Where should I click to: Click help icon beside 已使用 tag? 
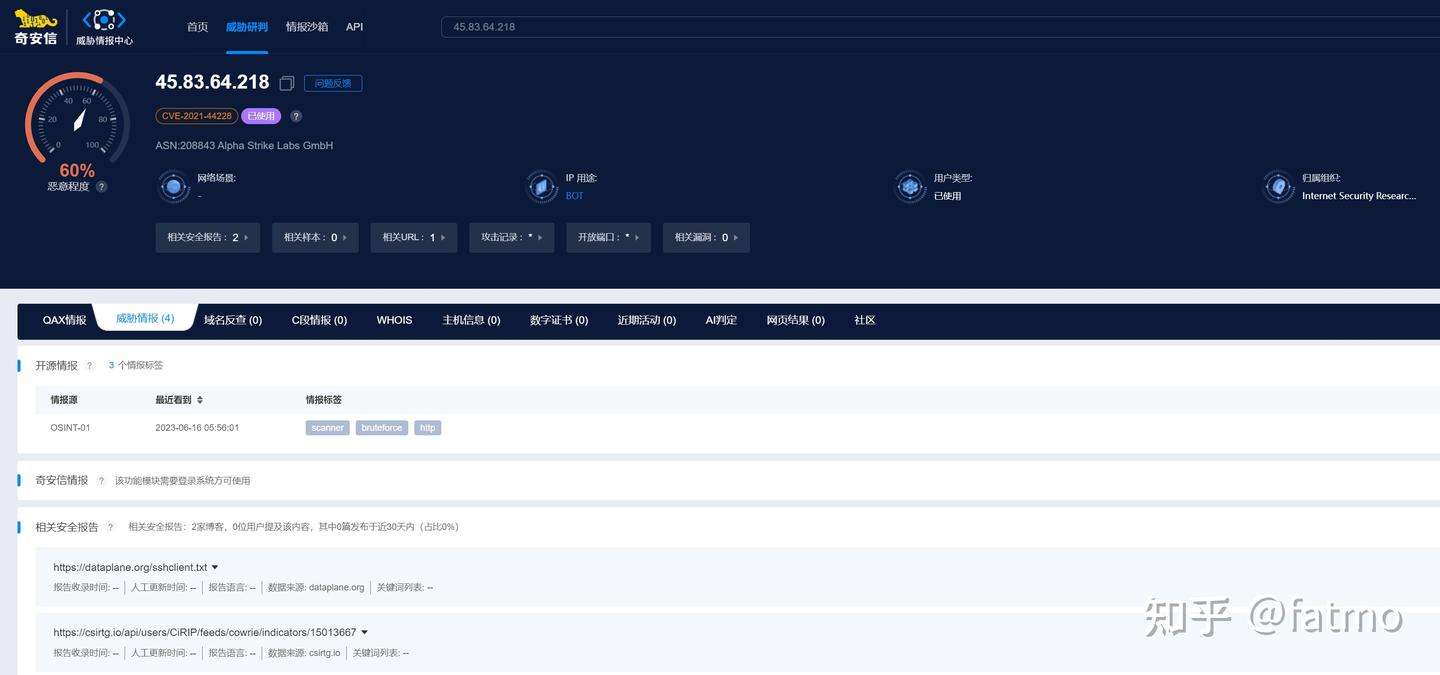point(296,116)
